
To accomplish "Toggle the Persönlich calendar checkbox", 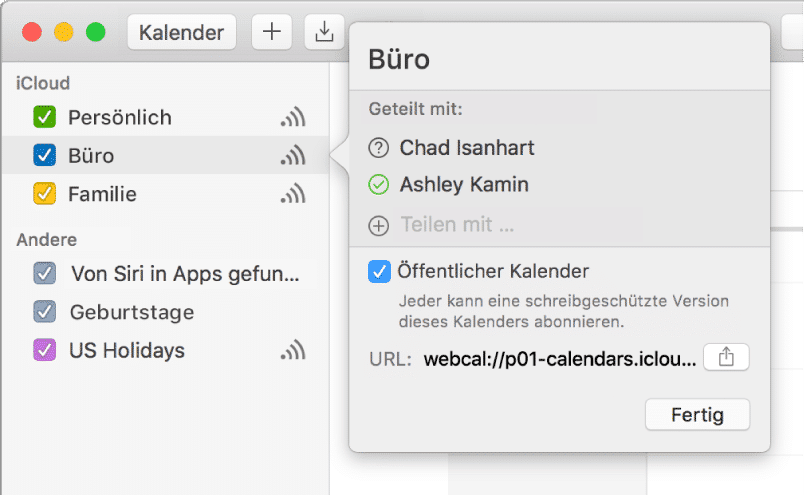I will point(45,118).
